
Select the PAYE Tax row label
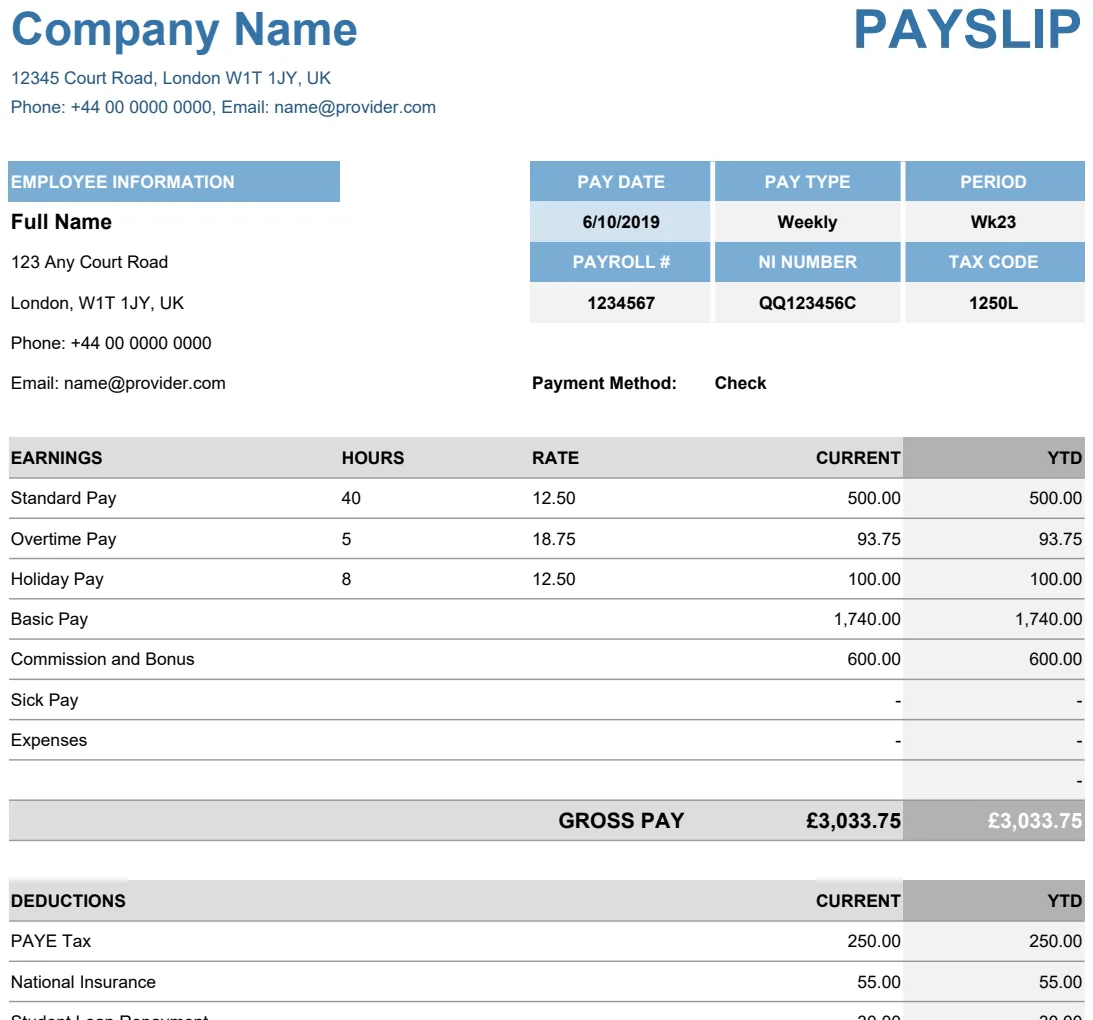51,941
